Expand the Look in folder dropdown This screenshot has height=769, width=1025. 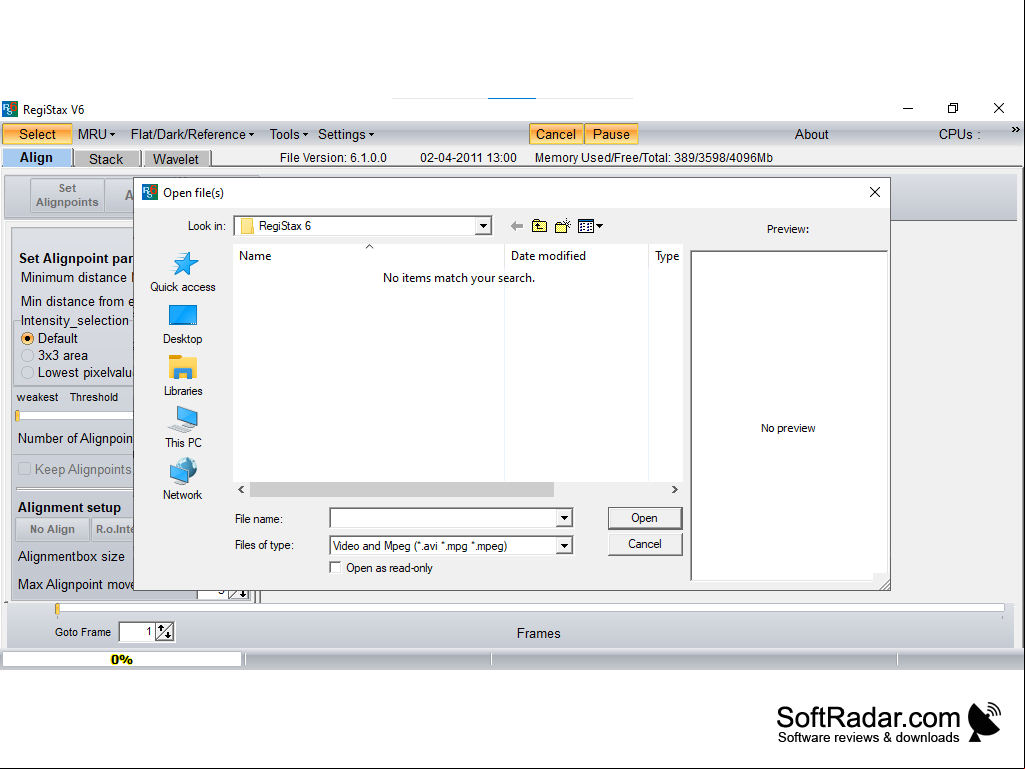483,226
